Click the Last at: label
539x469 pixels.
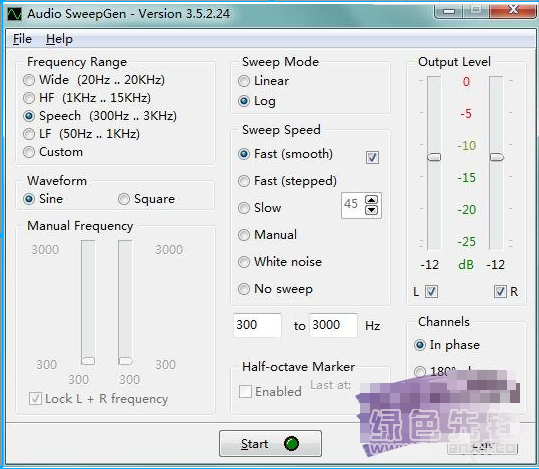coord(331,385)
